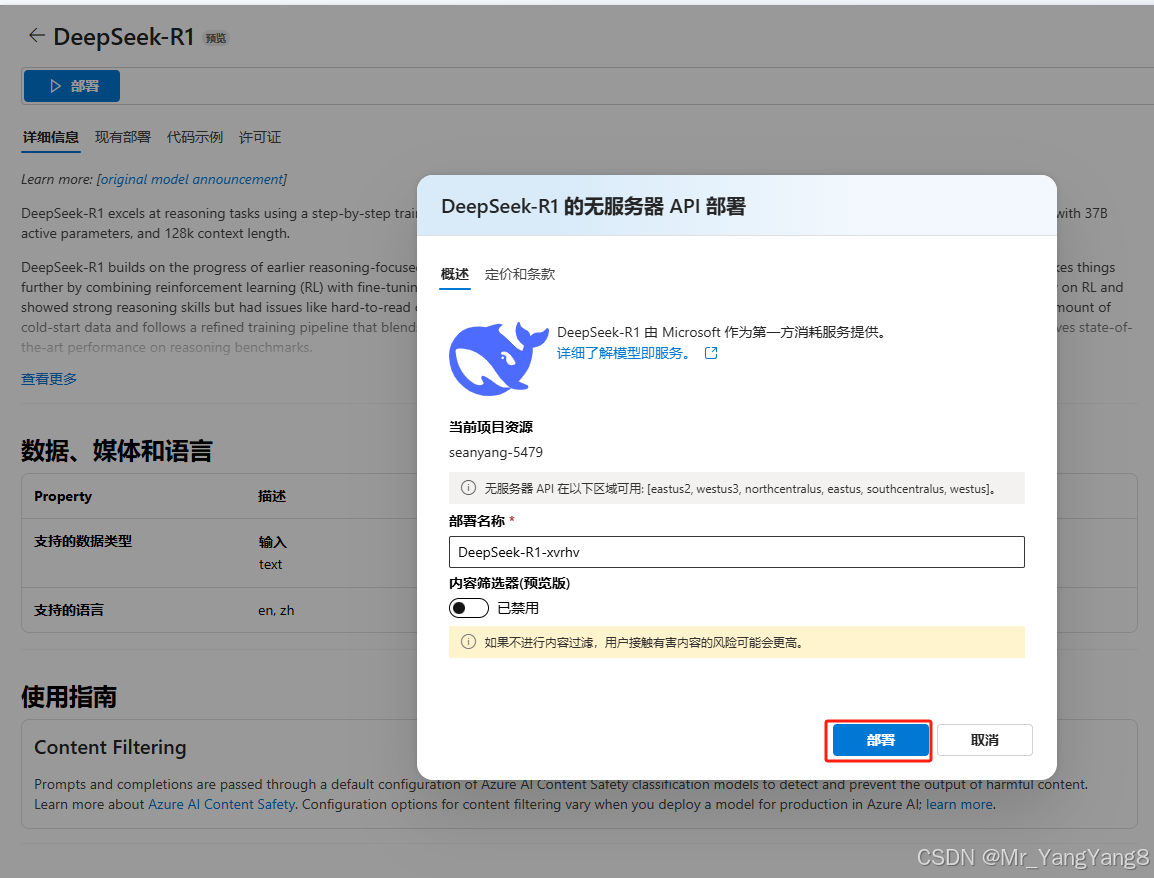This screenshot has width=1154, height=878.
Task: Switch to 定价和条款 tab in the dialog
Action: click(520, 275)
